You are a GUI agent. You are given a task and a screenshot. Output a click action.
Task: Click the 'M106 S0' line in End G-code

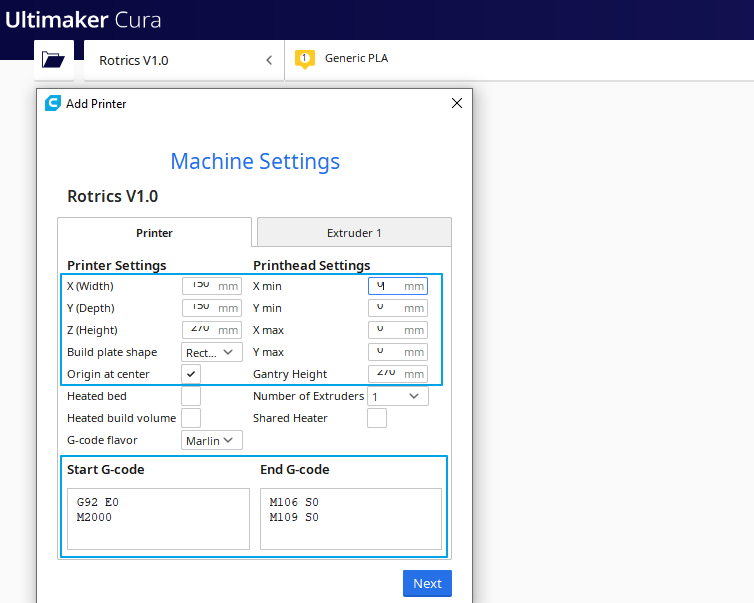tap(294, 502)
